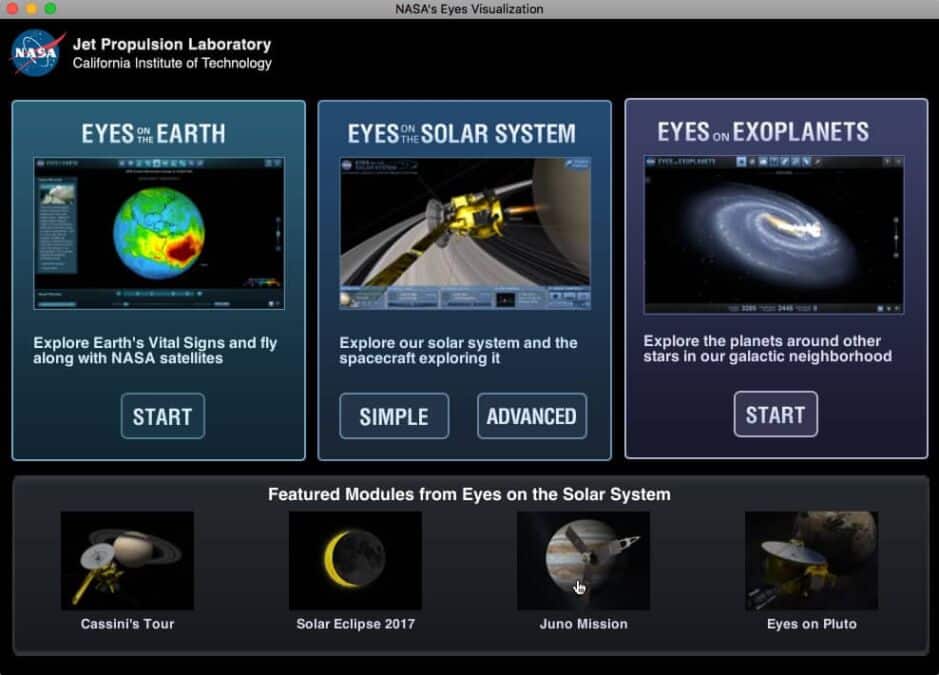The width and height of the screenshot is (939, 675).
Task: Launch Solar System in Advanced mode
Action: coord(532,416)
